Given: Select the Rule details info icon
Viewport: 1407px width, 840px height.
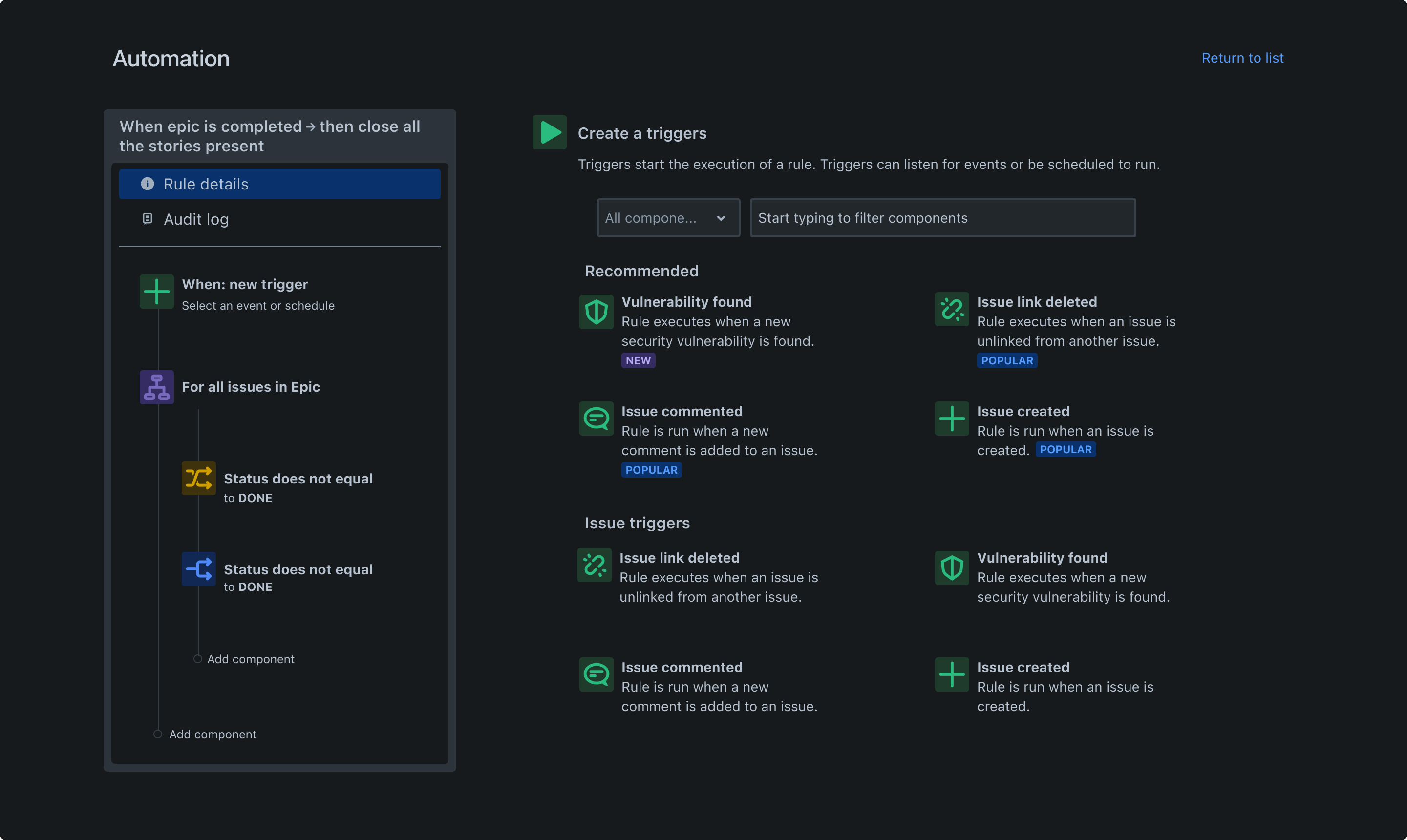Looking at the screenshot, I should click(148, 183).
